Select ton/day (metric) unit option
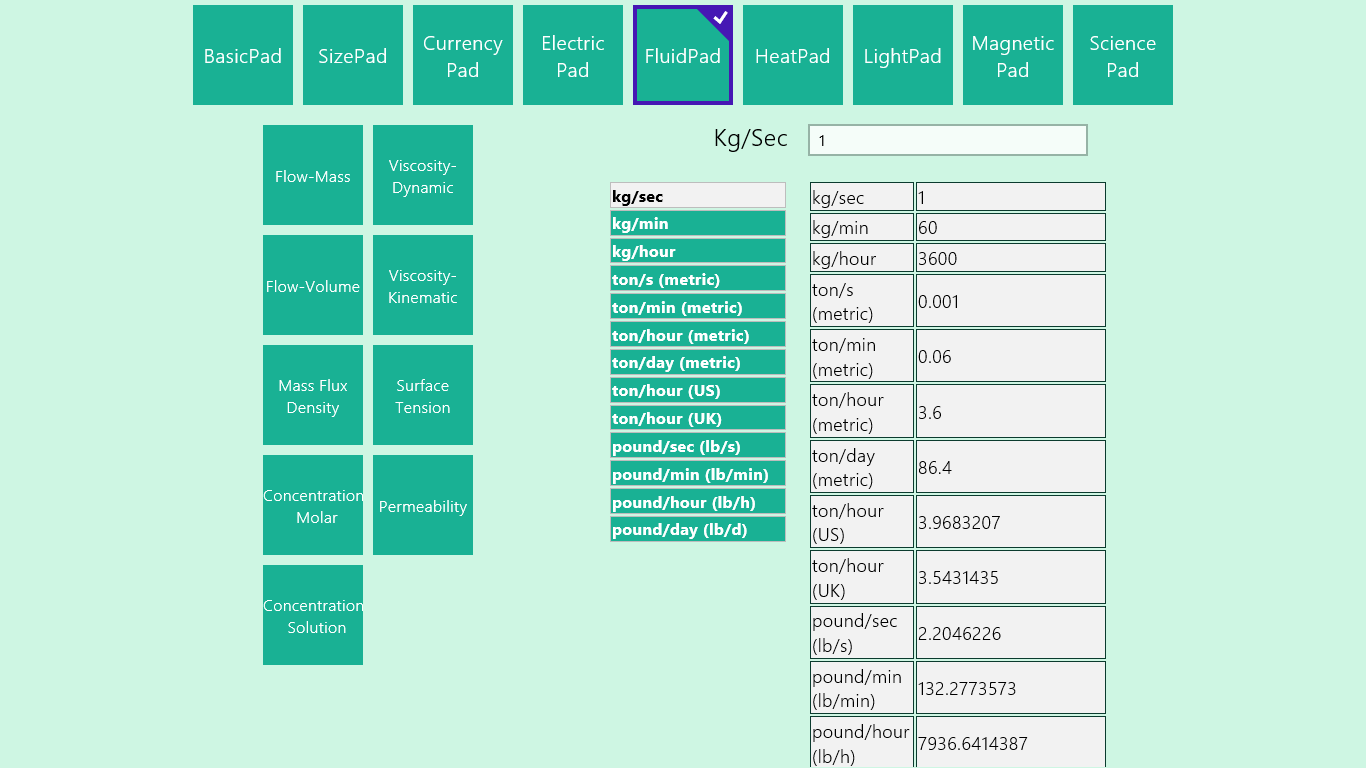 pyautogui.click(x=698, y=363)
